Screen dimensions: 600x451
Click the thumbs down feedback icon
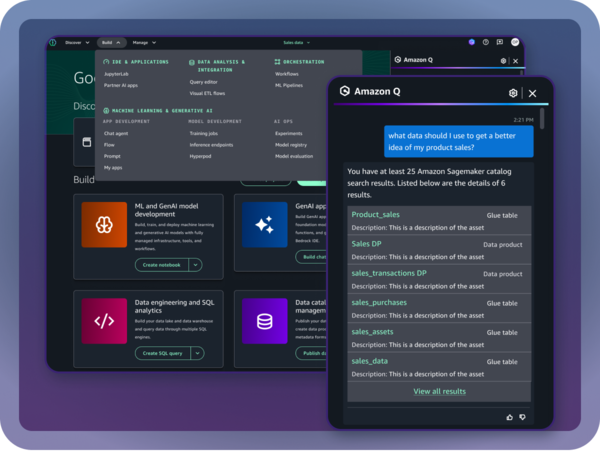[522, 416]
